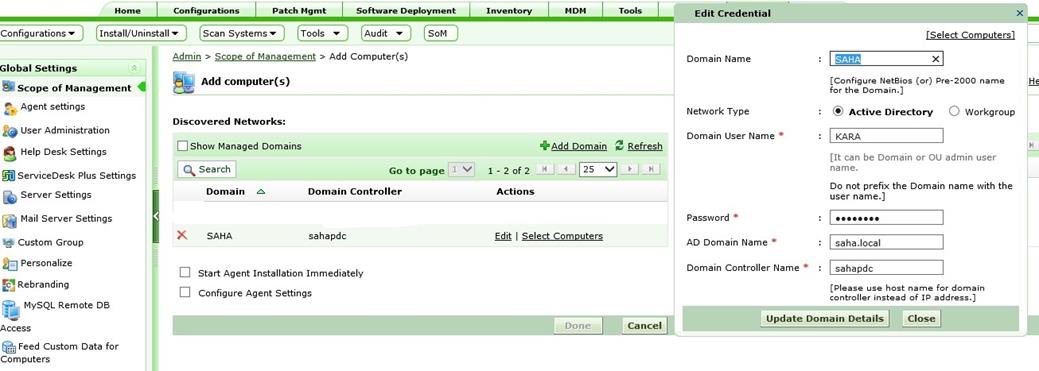1039x371 pixels.
Task: Click the Domain User Name field
Action: pyautogui.click(x=887, y=136)
